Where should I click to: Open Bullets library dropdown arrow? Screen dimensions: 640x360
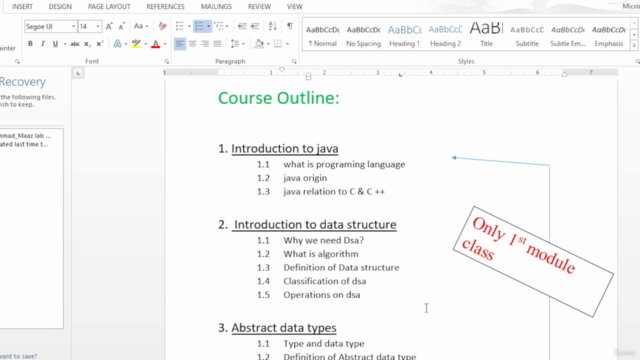click(189, 27)
